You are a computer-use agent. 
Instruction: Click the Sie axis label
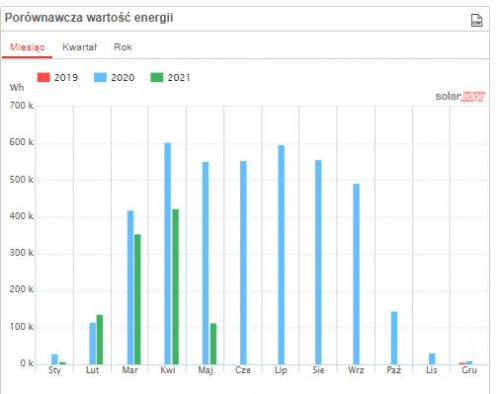coord(318,370)
